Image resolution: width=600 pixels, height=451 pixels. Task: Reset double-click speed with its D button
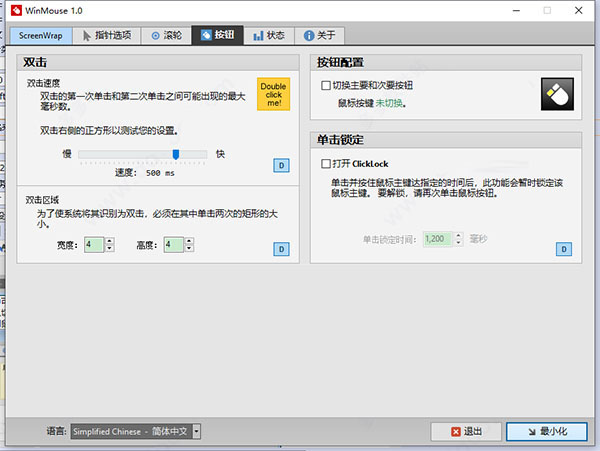(281, 165)
